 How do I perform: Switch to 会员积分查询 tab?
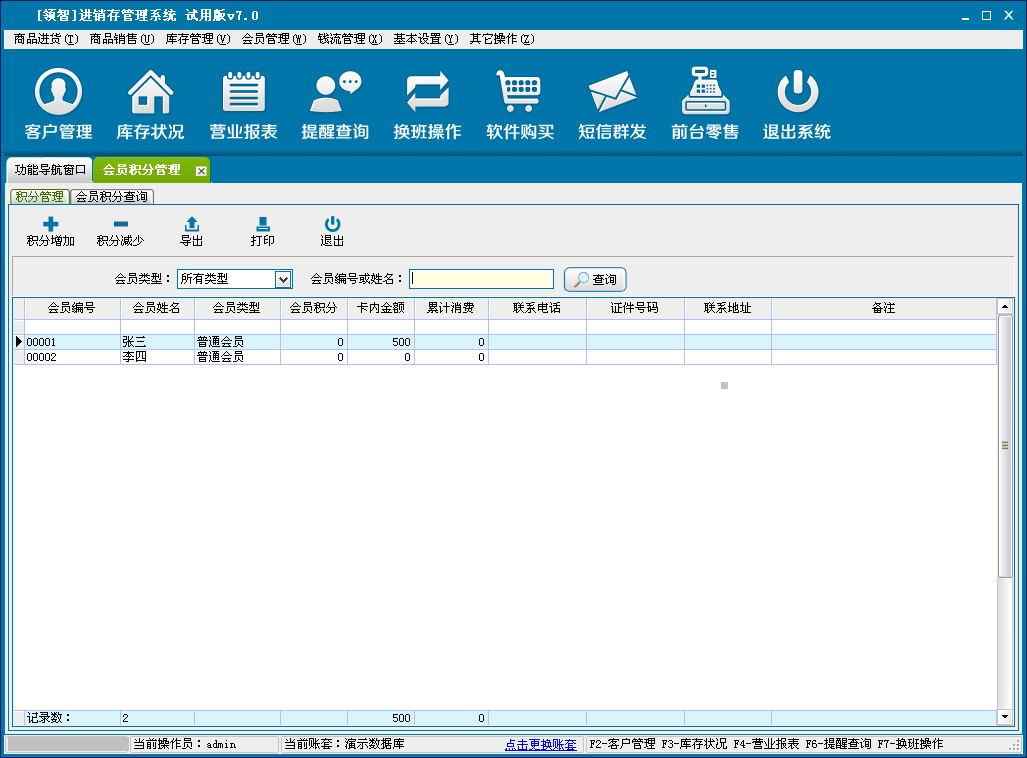112,197
